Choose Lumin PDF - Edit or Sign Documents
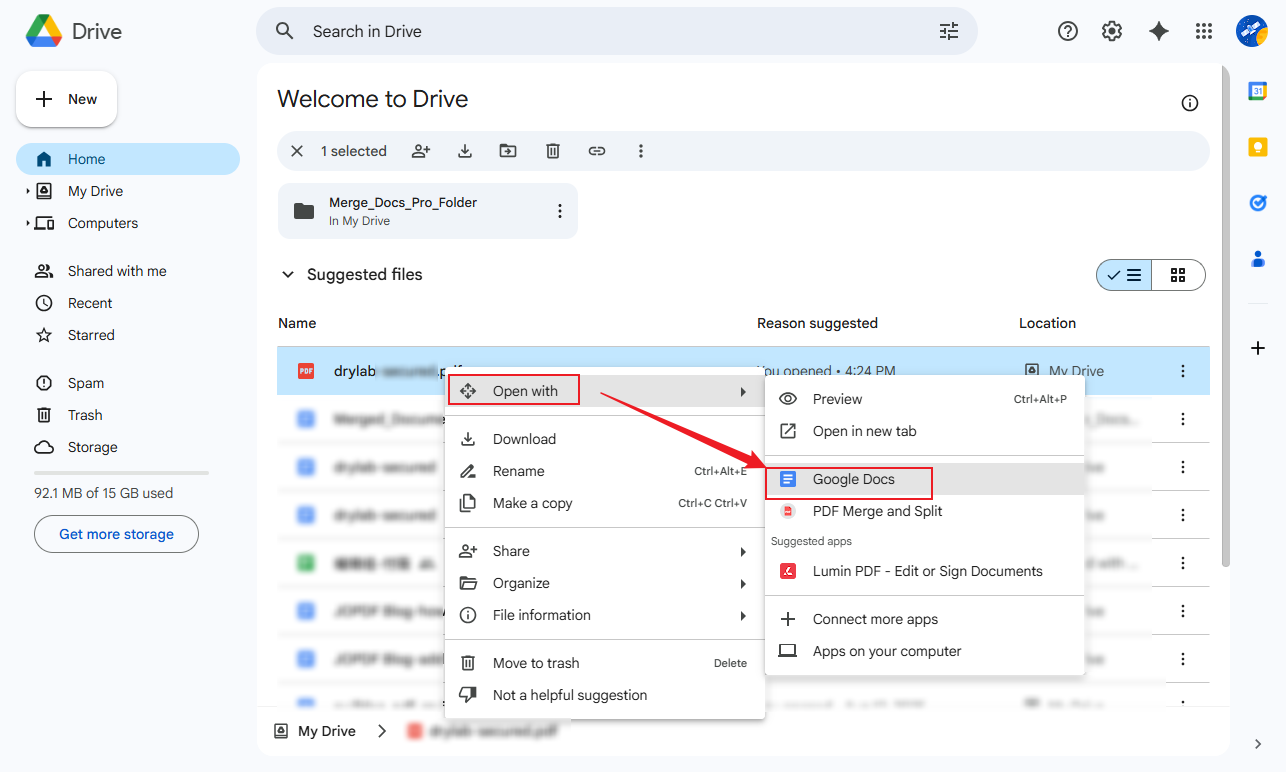The image size is (1286, 772). pos(925,571)
